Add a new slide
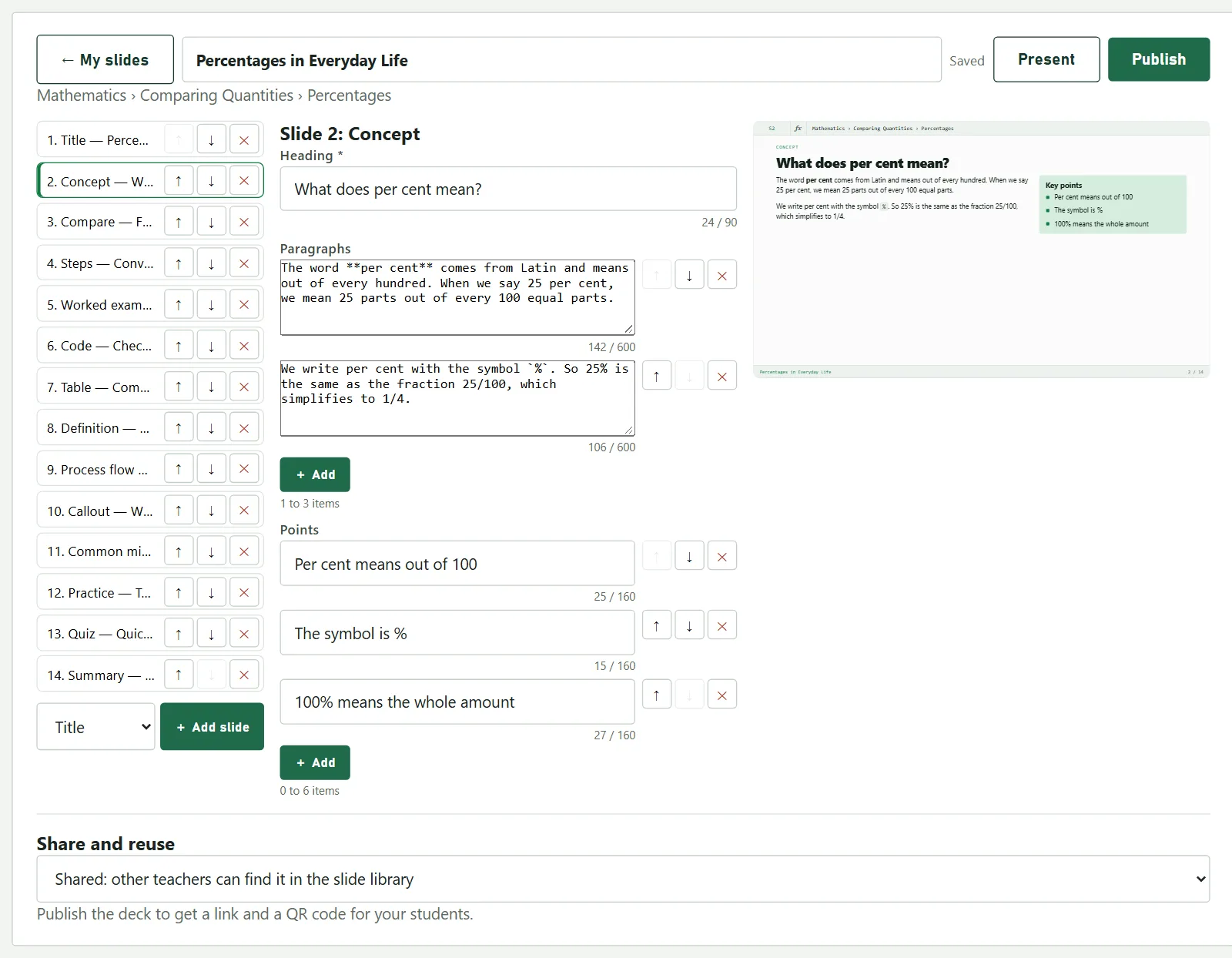The width and height of the screenshot is (1232, 958). [212, 727]
